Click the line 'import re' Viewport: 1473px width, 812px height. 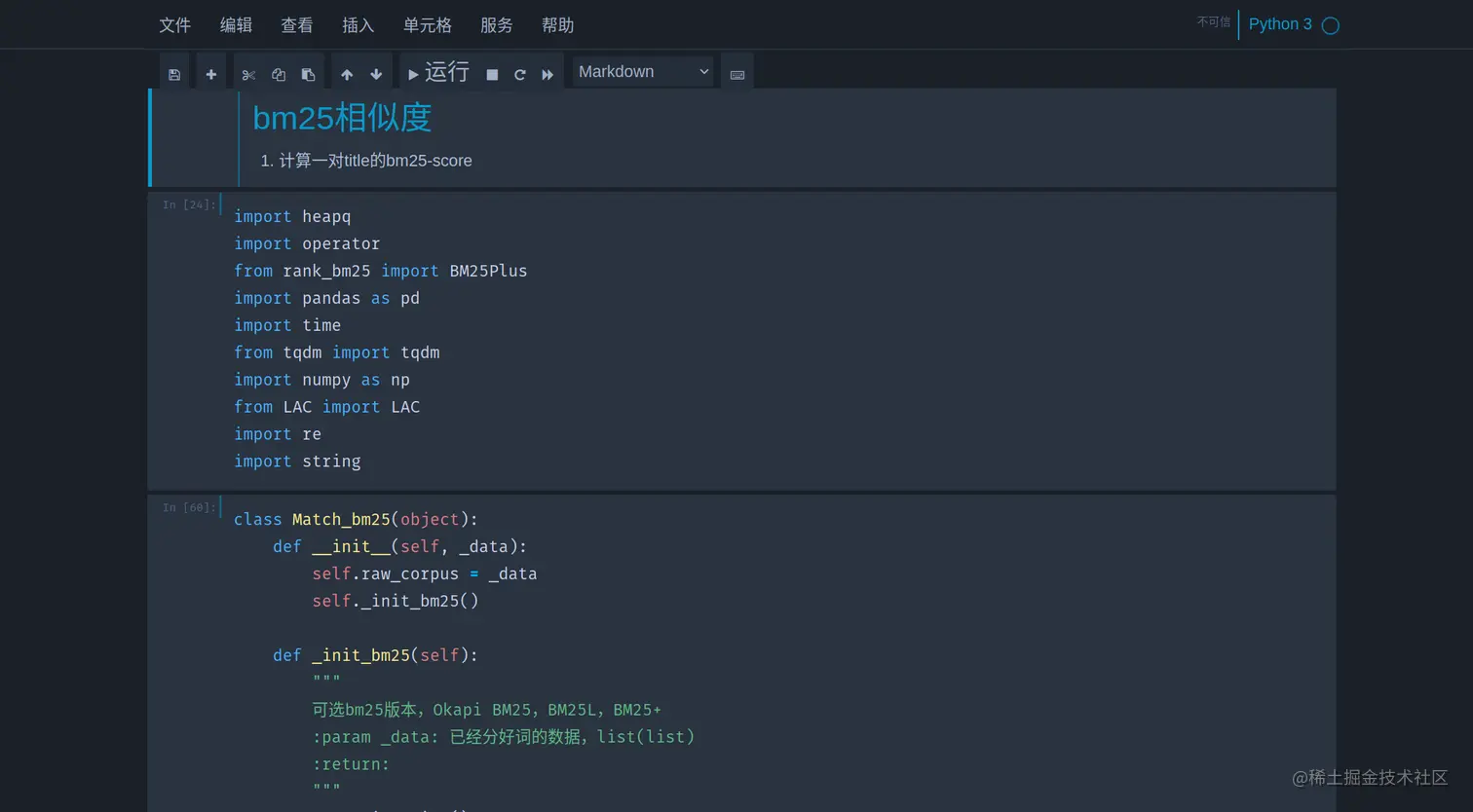tap(278, 434)
